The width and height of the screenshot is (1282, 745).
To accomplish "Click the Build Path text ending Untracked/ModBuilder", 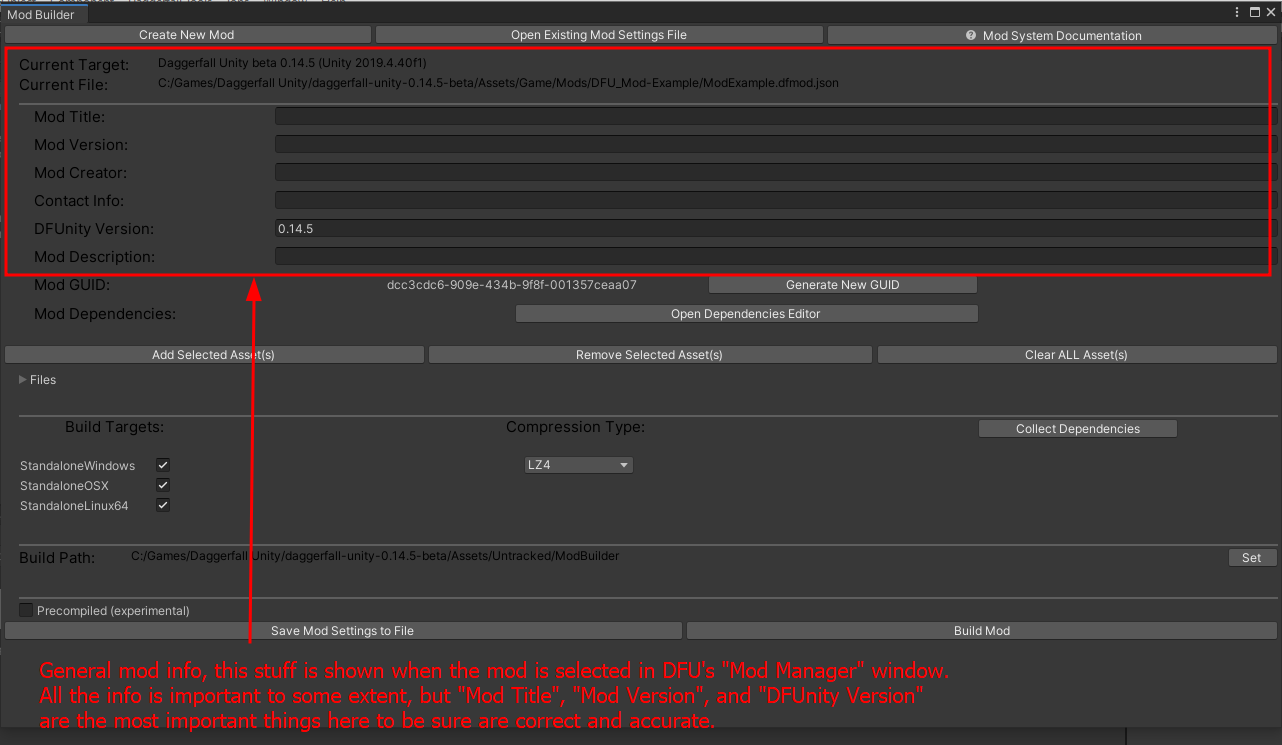I will coord(375,556).
